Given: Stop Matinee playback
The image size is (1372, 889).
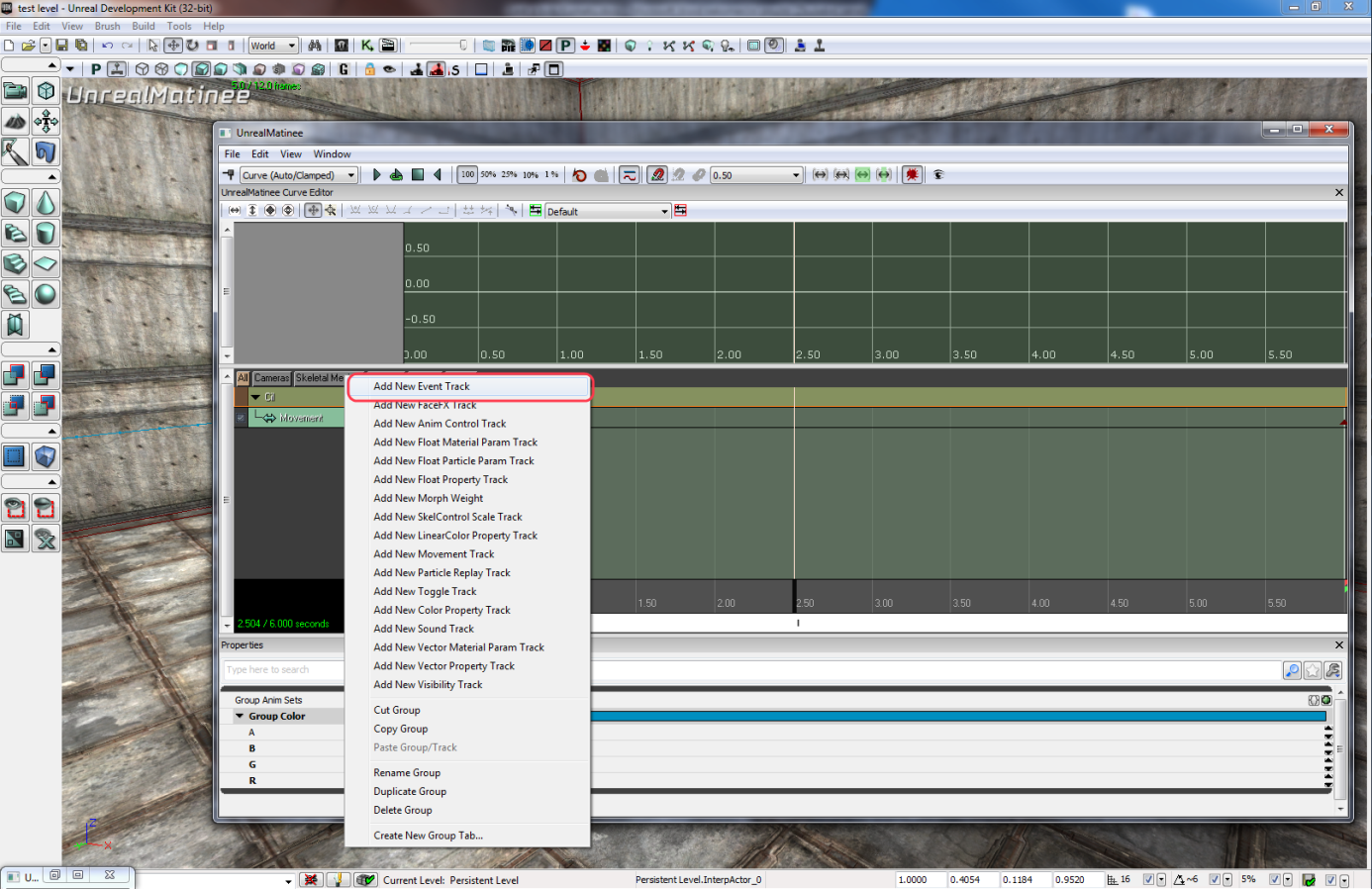Looking at the screenshot, I should click(x=418, y=175).
